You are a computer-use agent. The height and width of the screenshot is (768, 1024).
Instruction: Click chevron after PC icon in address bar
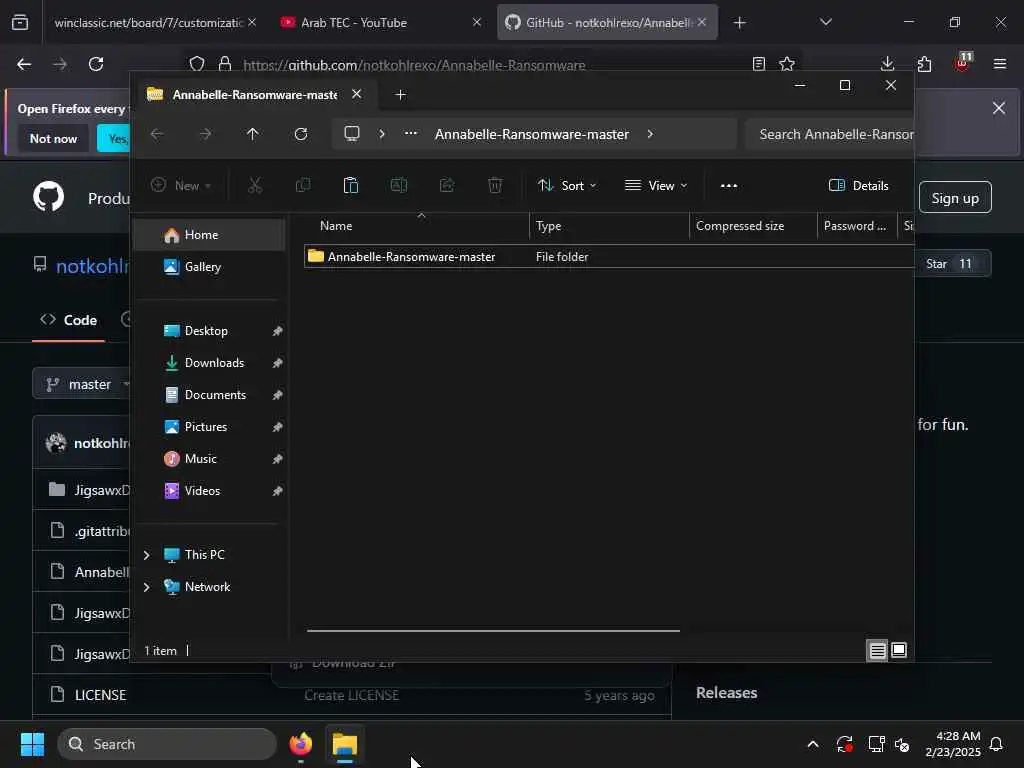382,134
